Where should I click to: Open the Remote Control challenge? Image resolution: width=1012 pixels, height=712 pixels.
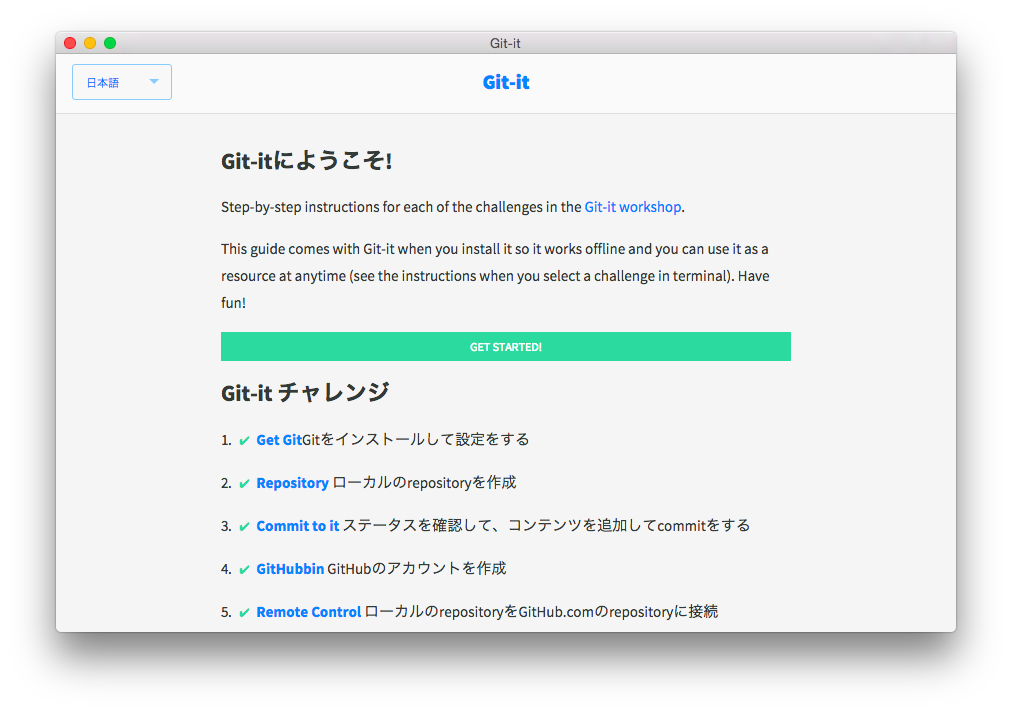(x=308, y=611)
